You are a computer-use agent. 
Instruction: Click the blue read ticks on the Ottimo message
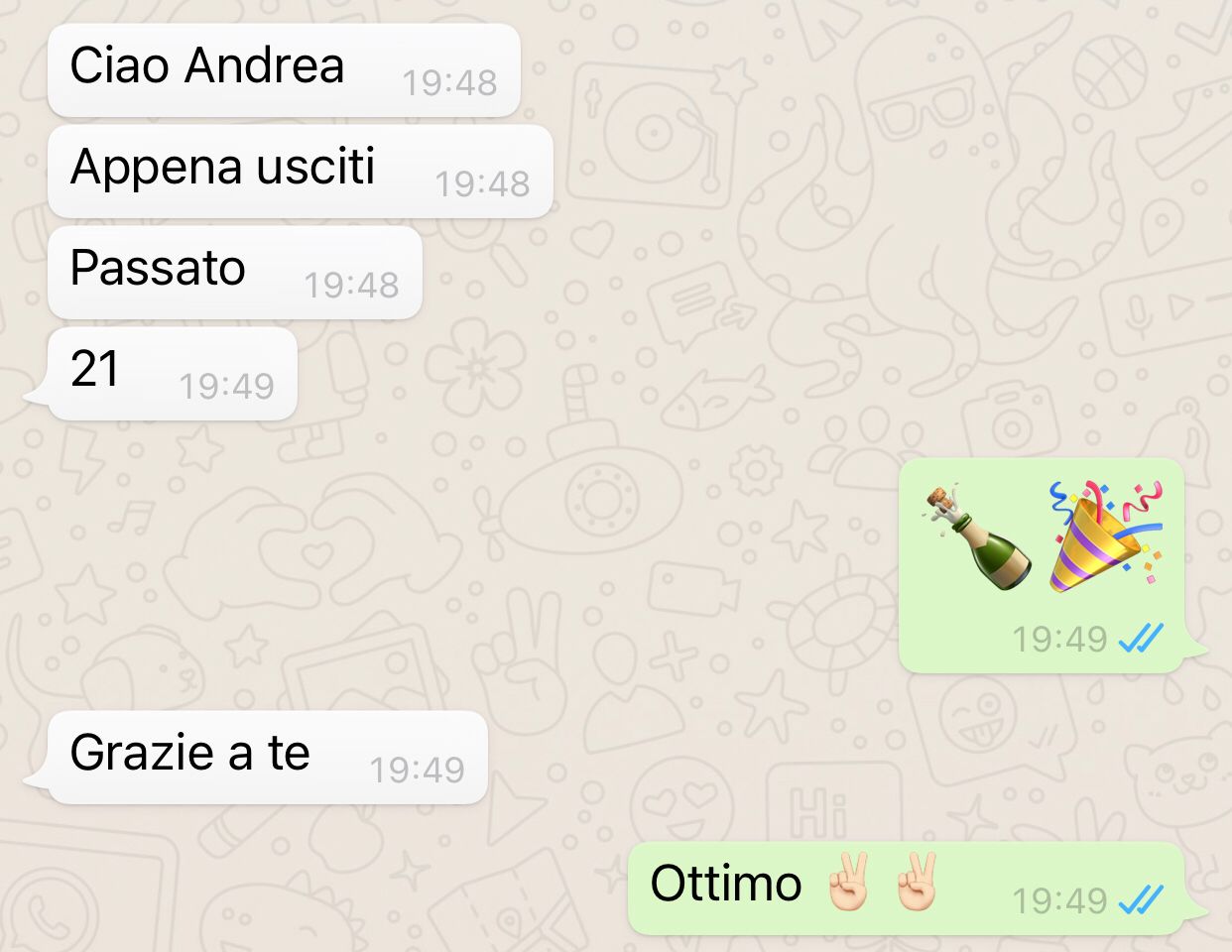pos(1141,899)
